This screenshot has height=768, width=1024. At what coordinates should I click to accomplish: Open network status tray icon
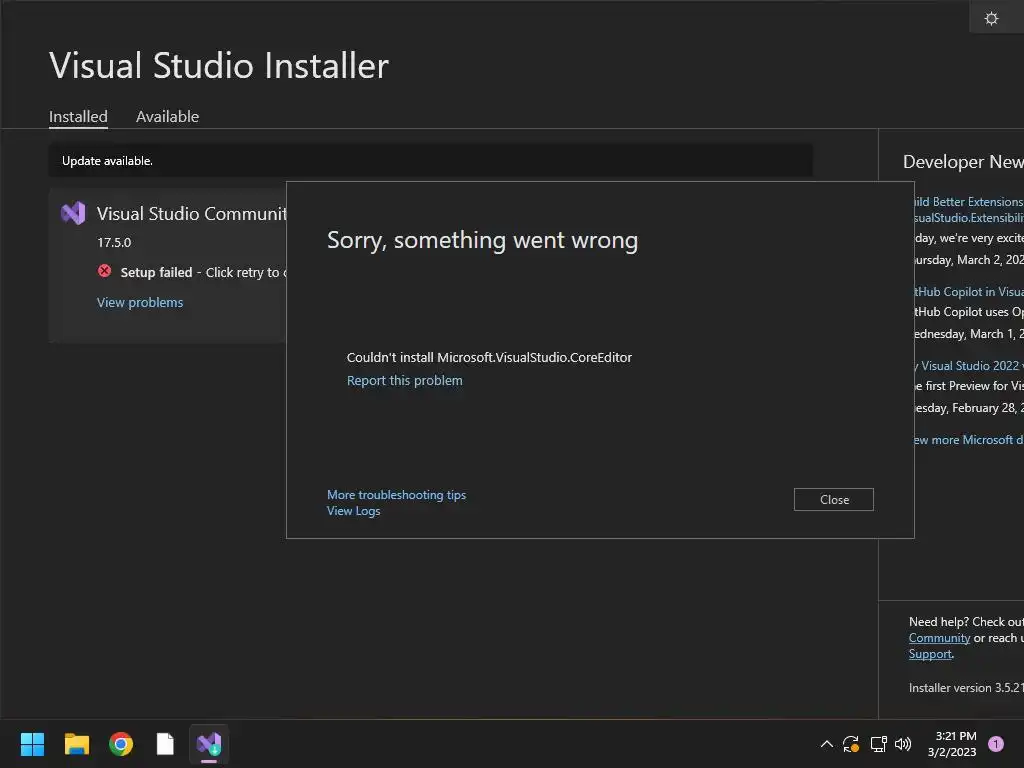[x=878, y=744]
